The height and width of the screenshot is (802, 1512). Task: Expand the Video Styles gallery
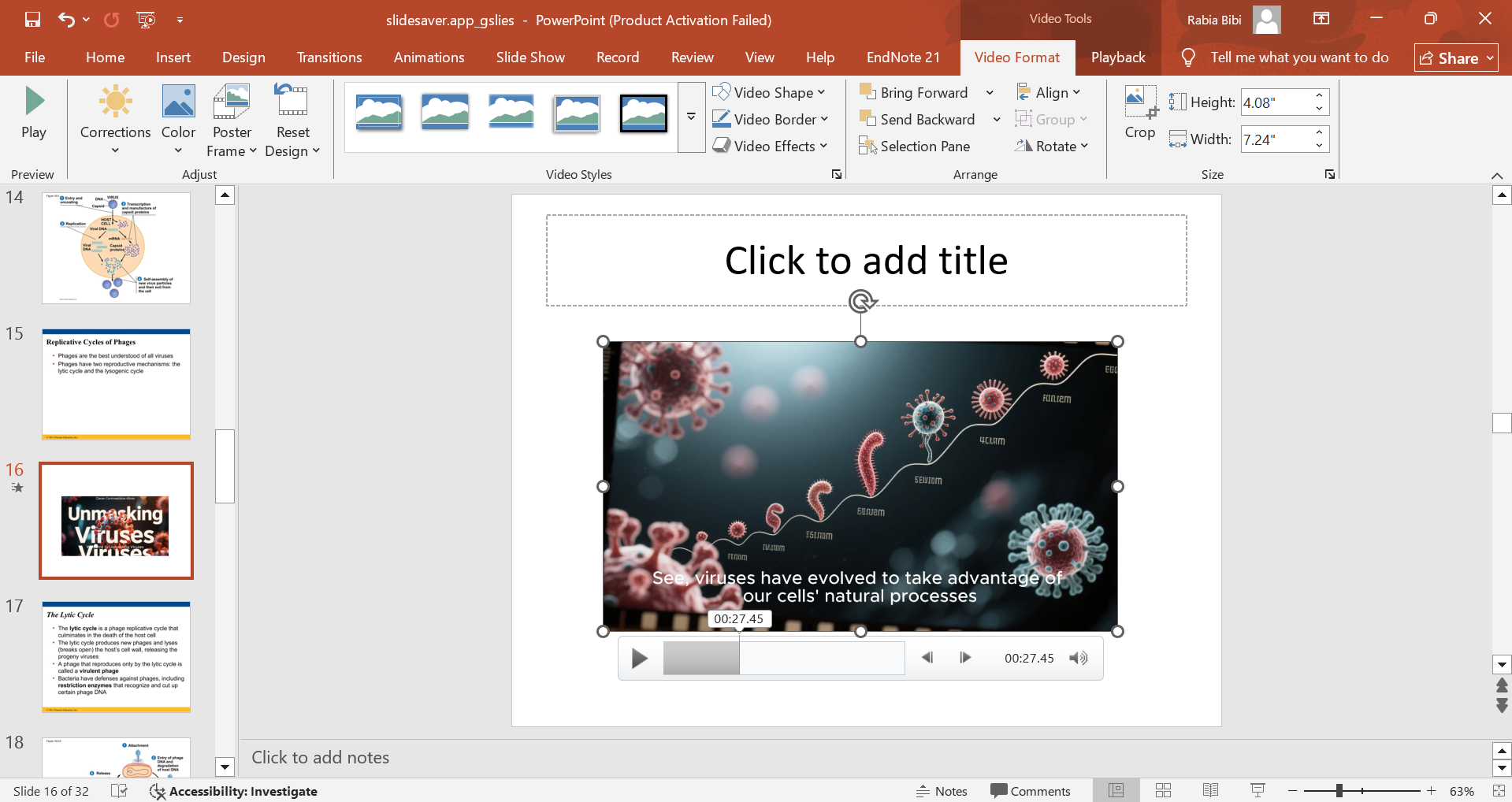click(690, 117)
